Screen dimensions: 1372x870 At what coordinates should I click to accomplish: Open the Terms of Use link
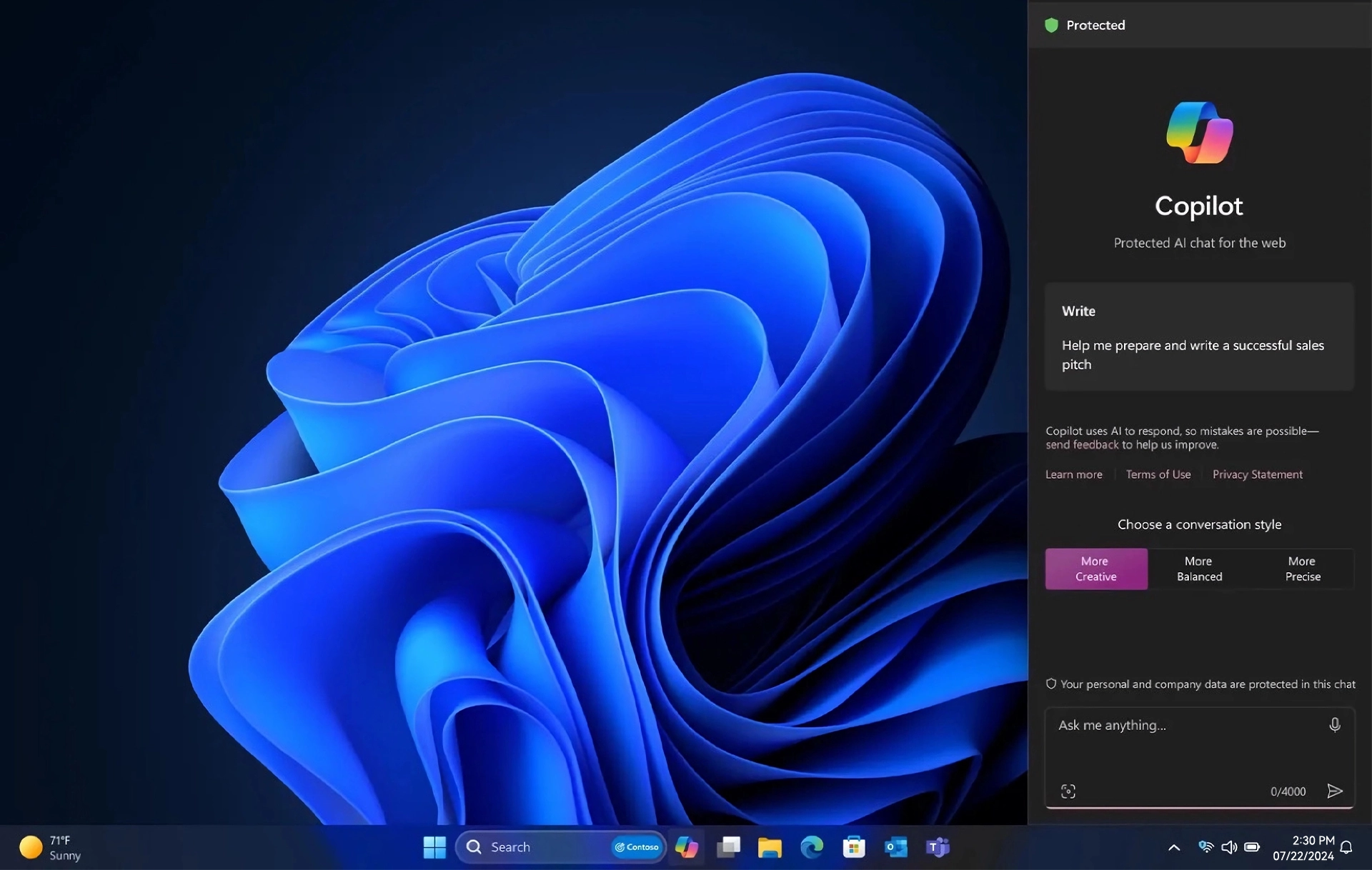pos(1158,474)
